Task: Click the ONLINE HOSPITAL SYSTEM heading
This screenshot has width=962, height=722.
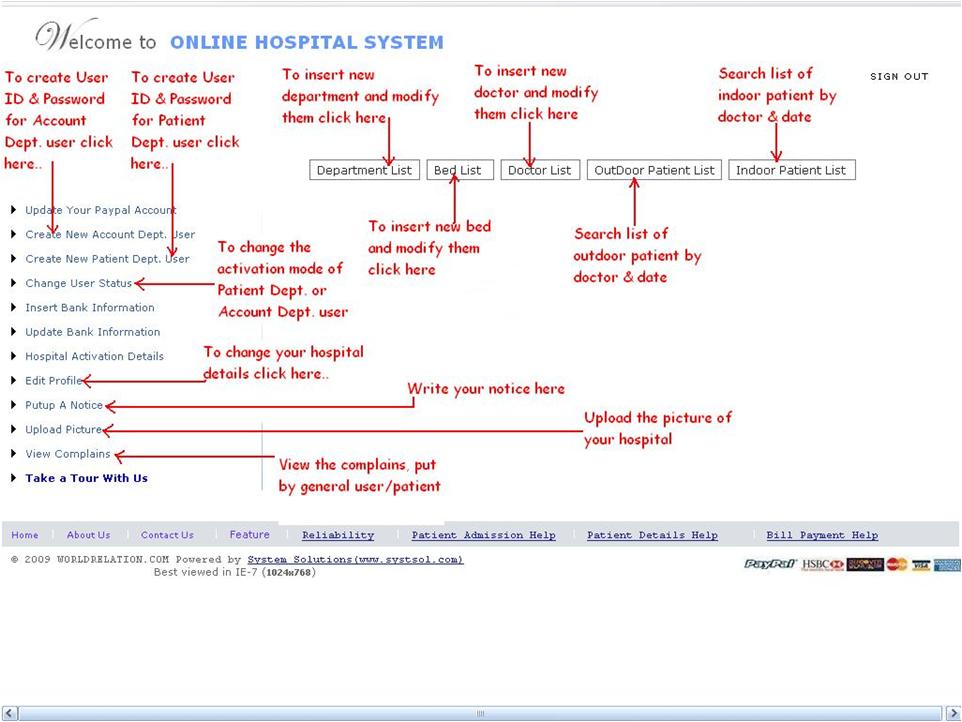Action: coord(306,42)
